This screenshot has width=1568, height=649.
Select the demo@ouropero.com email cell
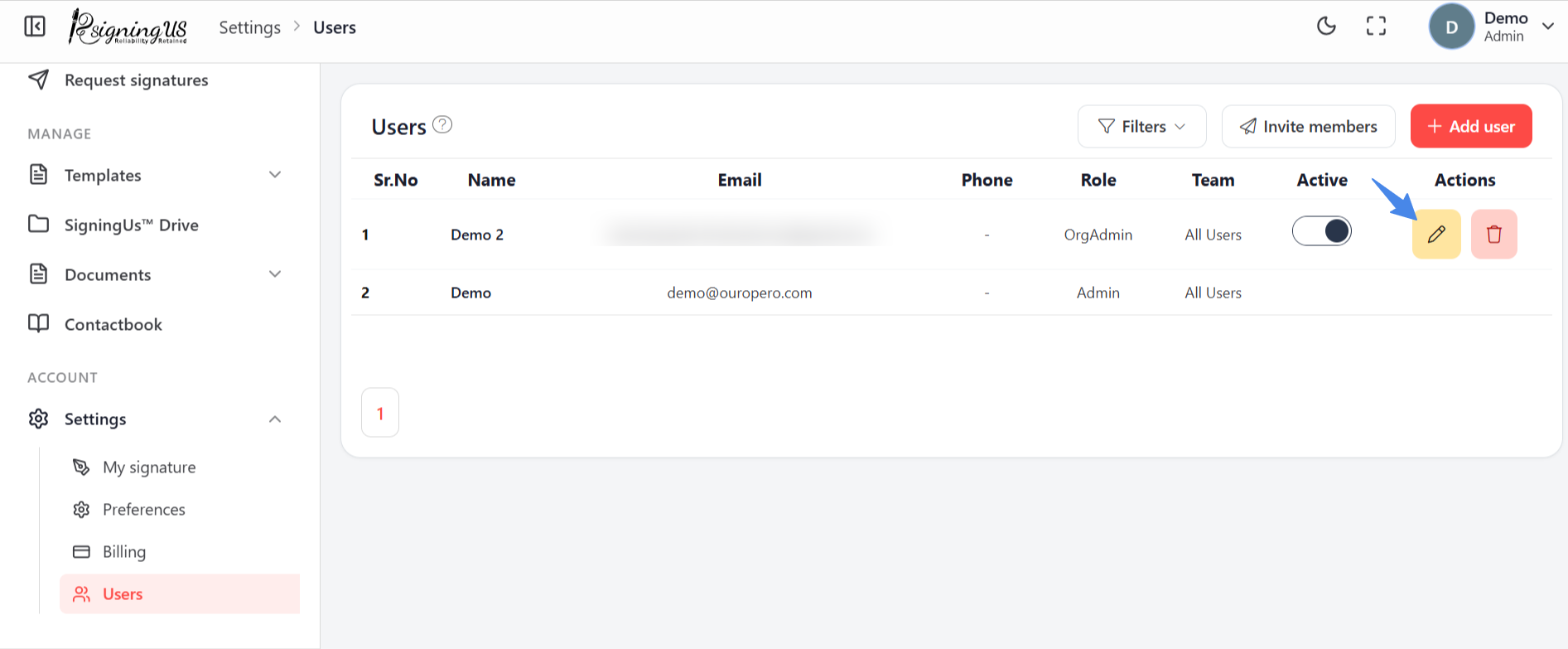pyautogui.click(x=740, y=293)
